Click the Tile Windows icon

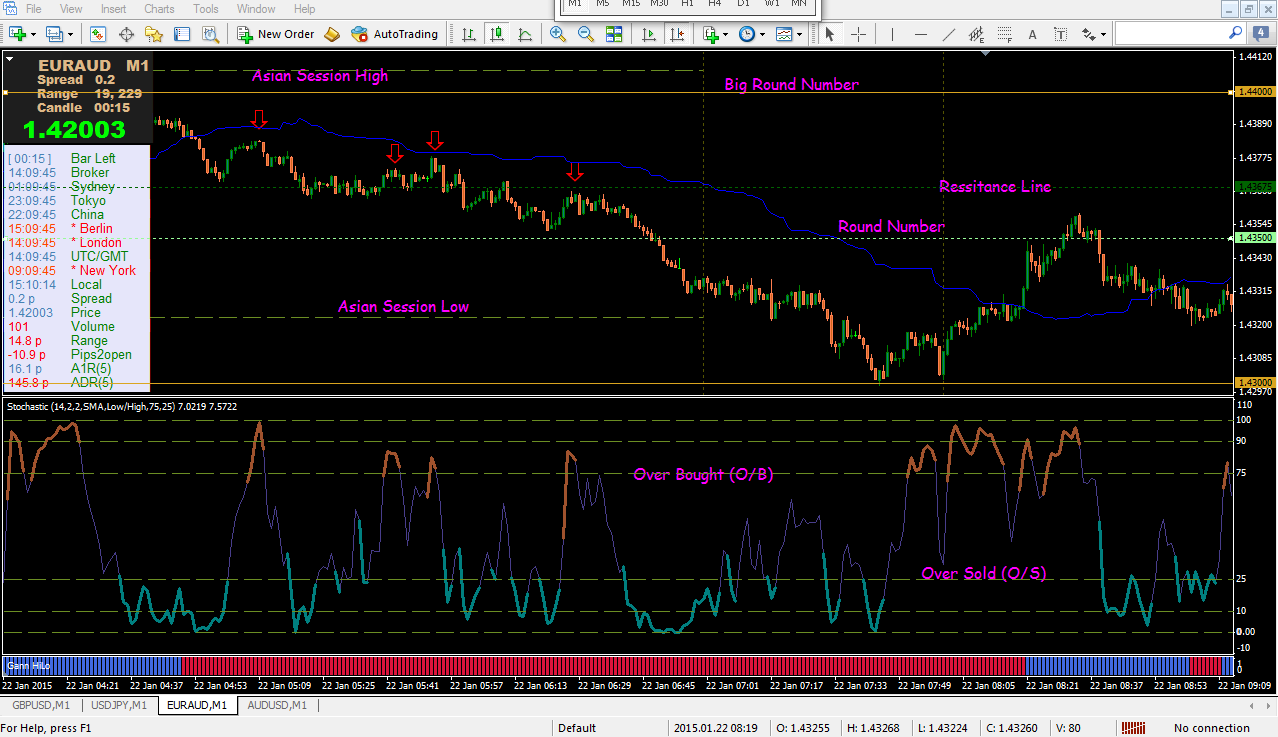[613, 34]
